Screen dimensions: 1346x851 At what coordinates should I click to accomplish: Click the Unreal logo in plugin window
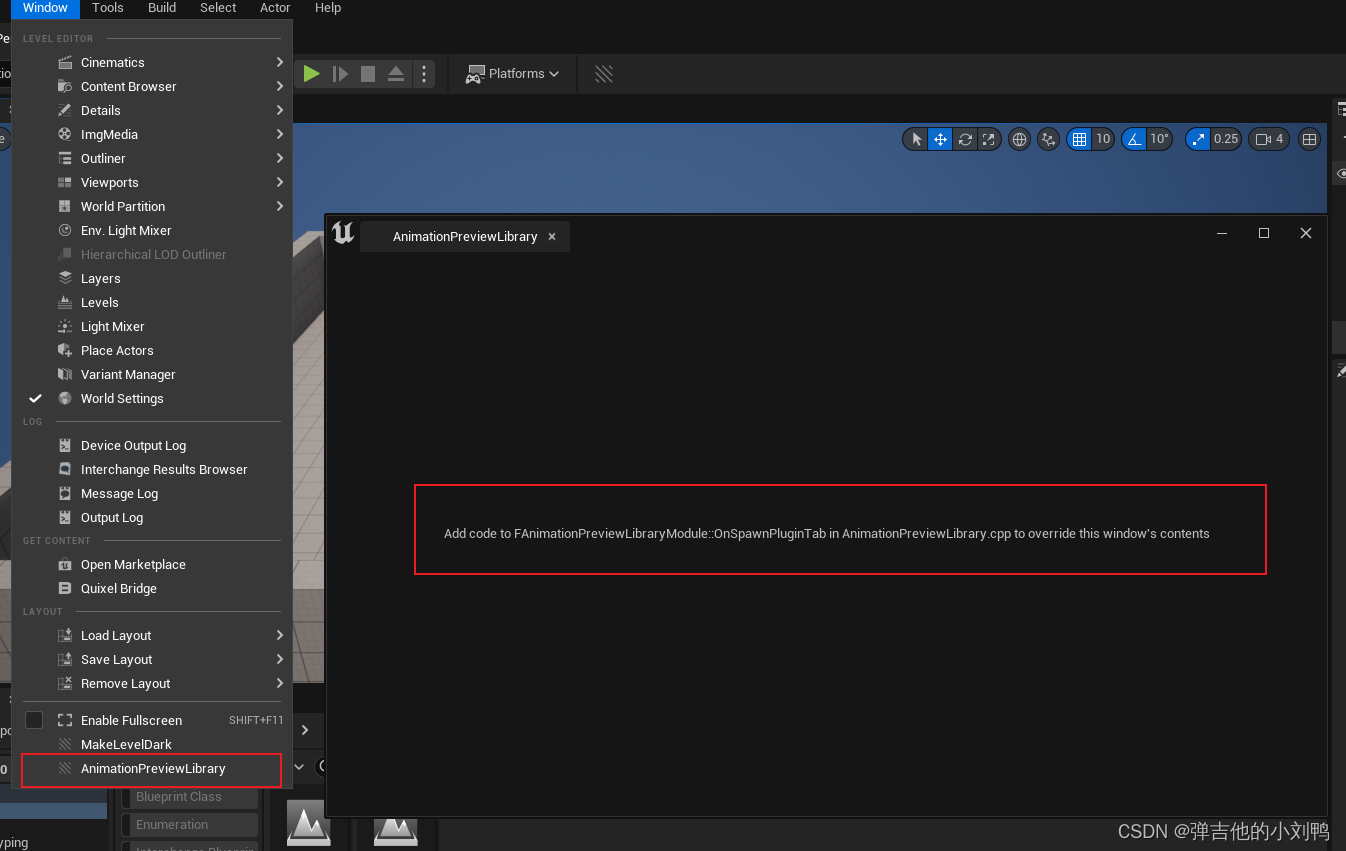(343, 233)
